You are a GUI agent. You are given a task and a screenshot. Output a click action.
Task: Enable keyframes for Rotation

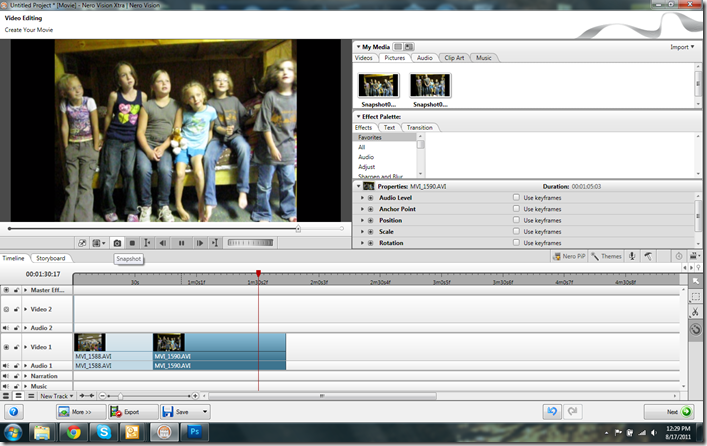516,242
